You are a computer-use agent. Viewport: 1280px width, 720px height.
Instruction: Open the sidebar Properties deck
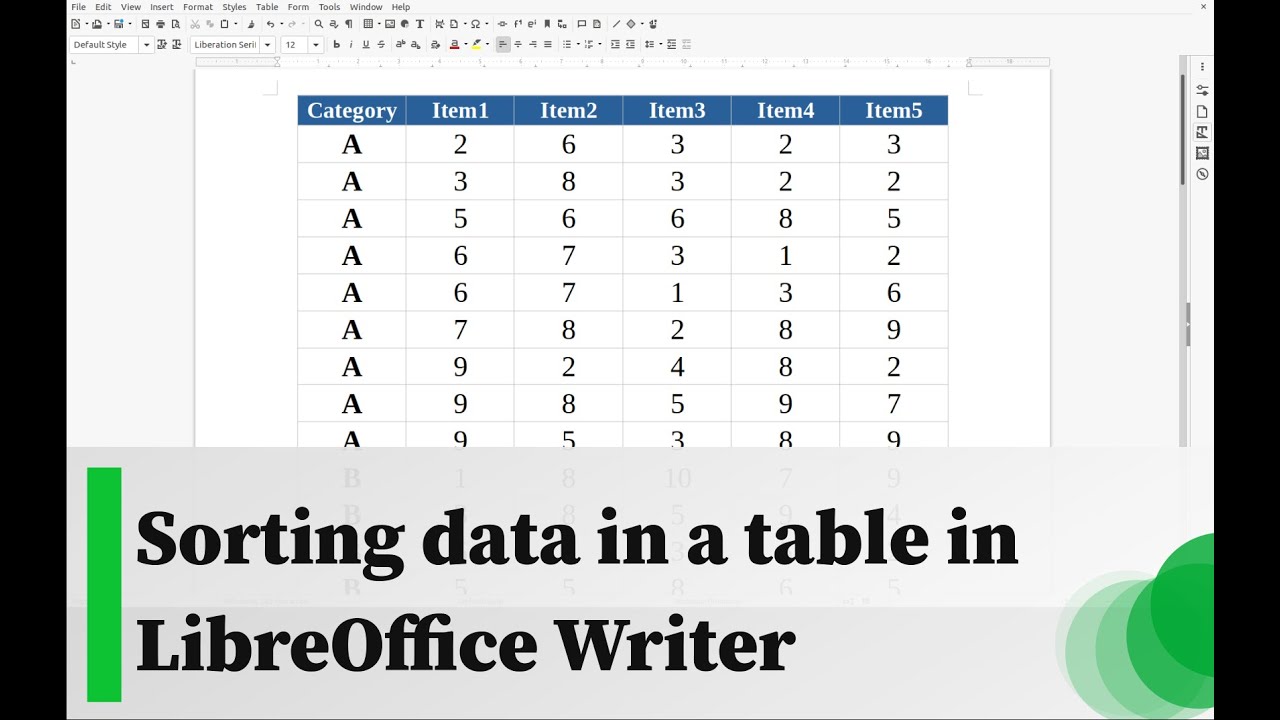pyautogui.click(x=1202, y=90)
